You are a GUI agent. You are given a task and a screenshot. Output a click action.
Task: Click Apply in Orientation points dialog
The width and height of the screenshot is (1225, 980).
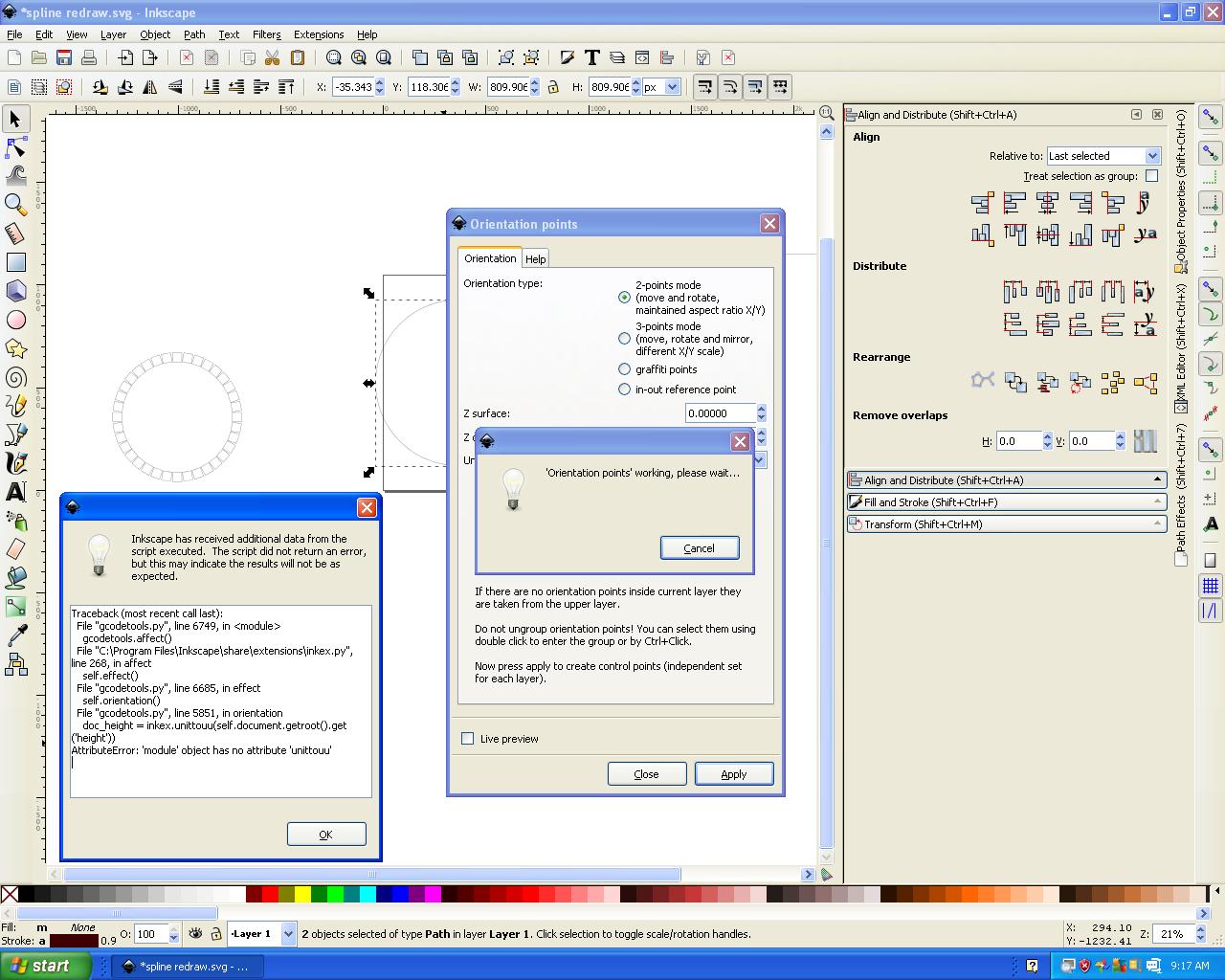coord(734,774)
